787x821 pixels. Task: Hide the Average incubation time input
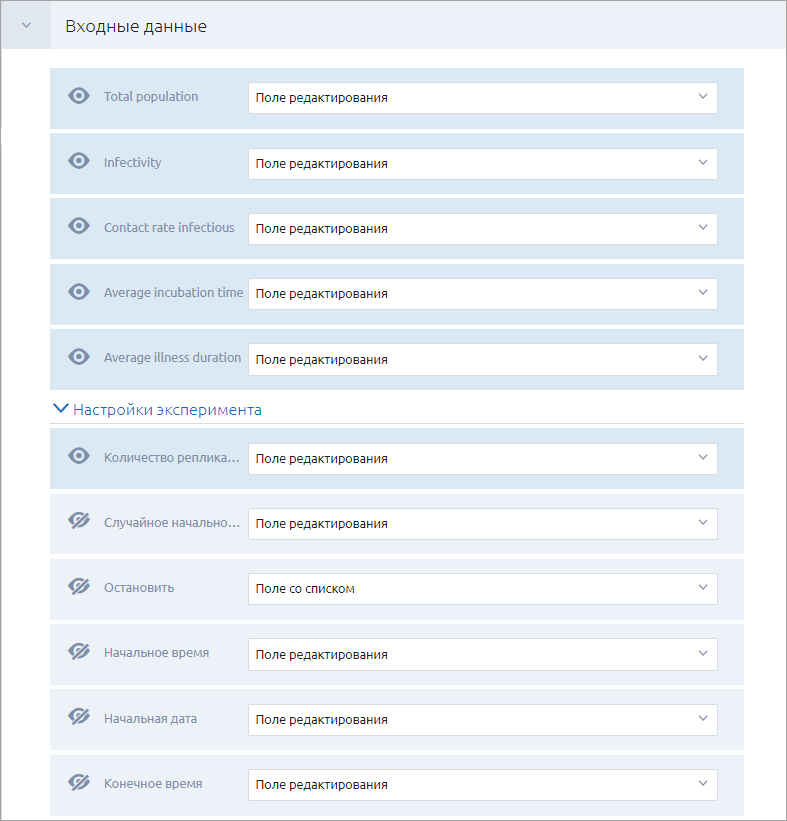(x=79, y=292)
